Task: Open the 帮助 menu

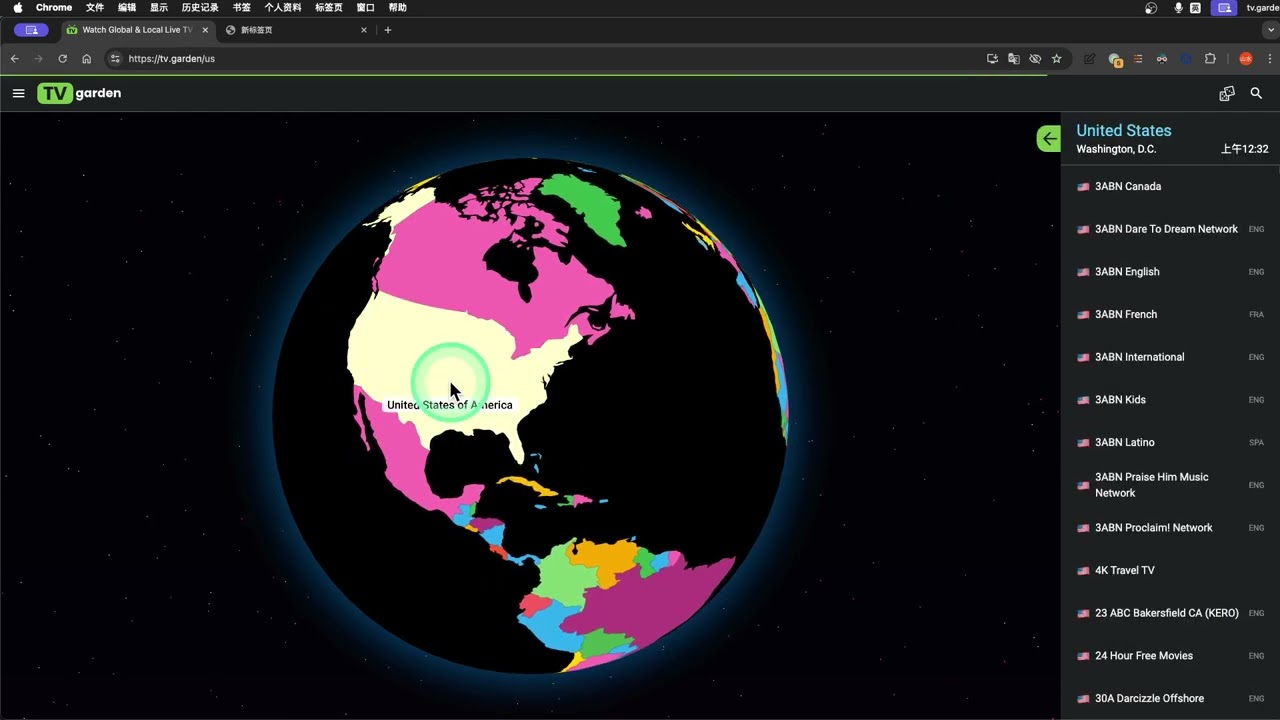Action: (x=398, y=7)
